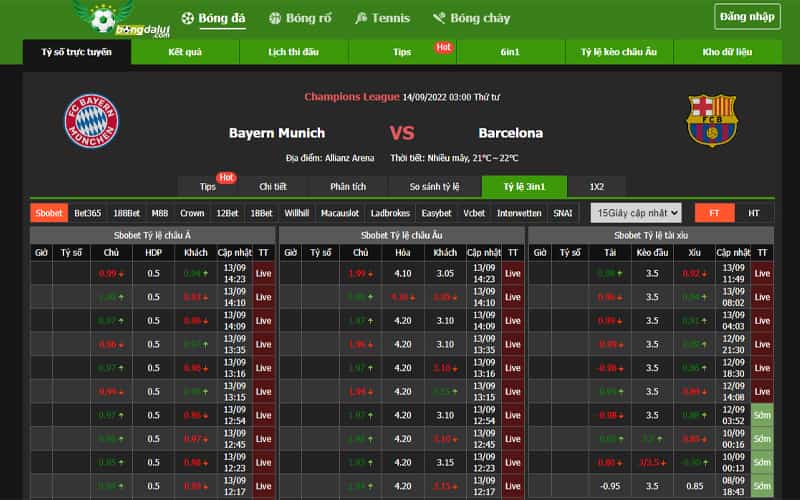Open the bongdalu site logo
The height and width of the screenshot is (500, 800).
(121, 19)
